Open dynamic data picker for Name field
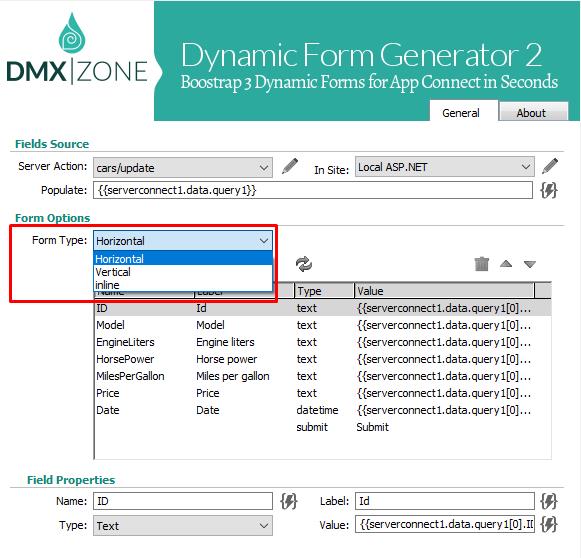Viewport: 581px width, 558px height. [x=289, y=501]
